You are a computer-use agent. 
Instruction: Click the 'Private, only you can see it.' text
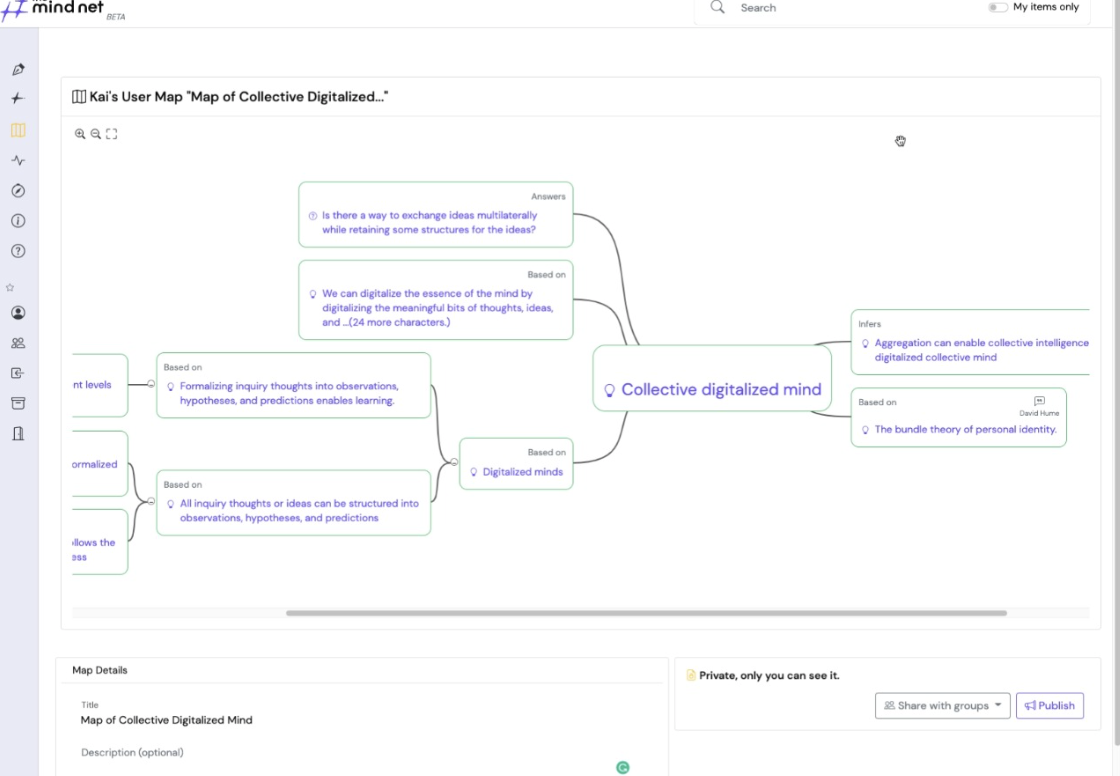(x=769, y=675)
